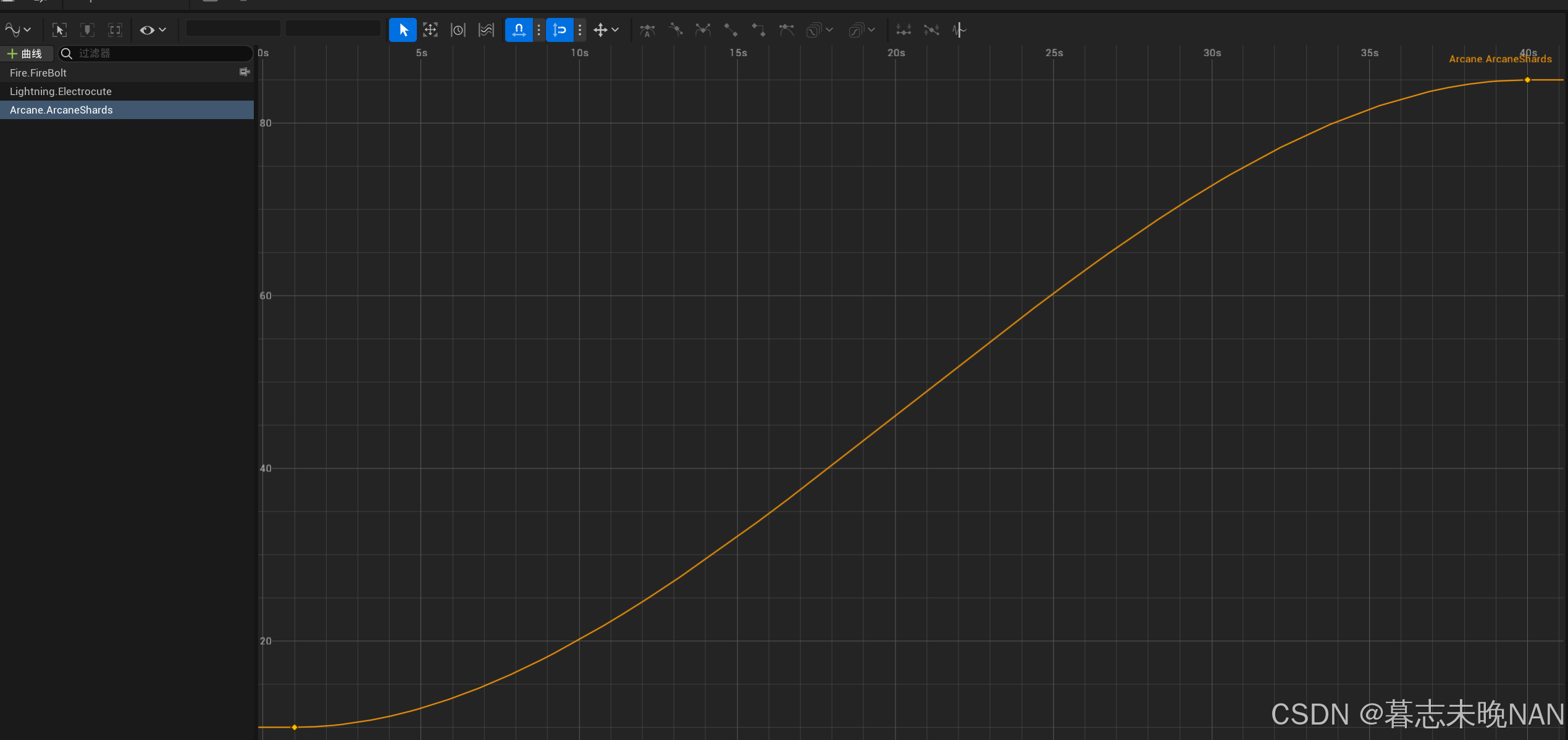Click the 80 value axis label
Screen dimensions: 1568x740
tap(266, 123)
